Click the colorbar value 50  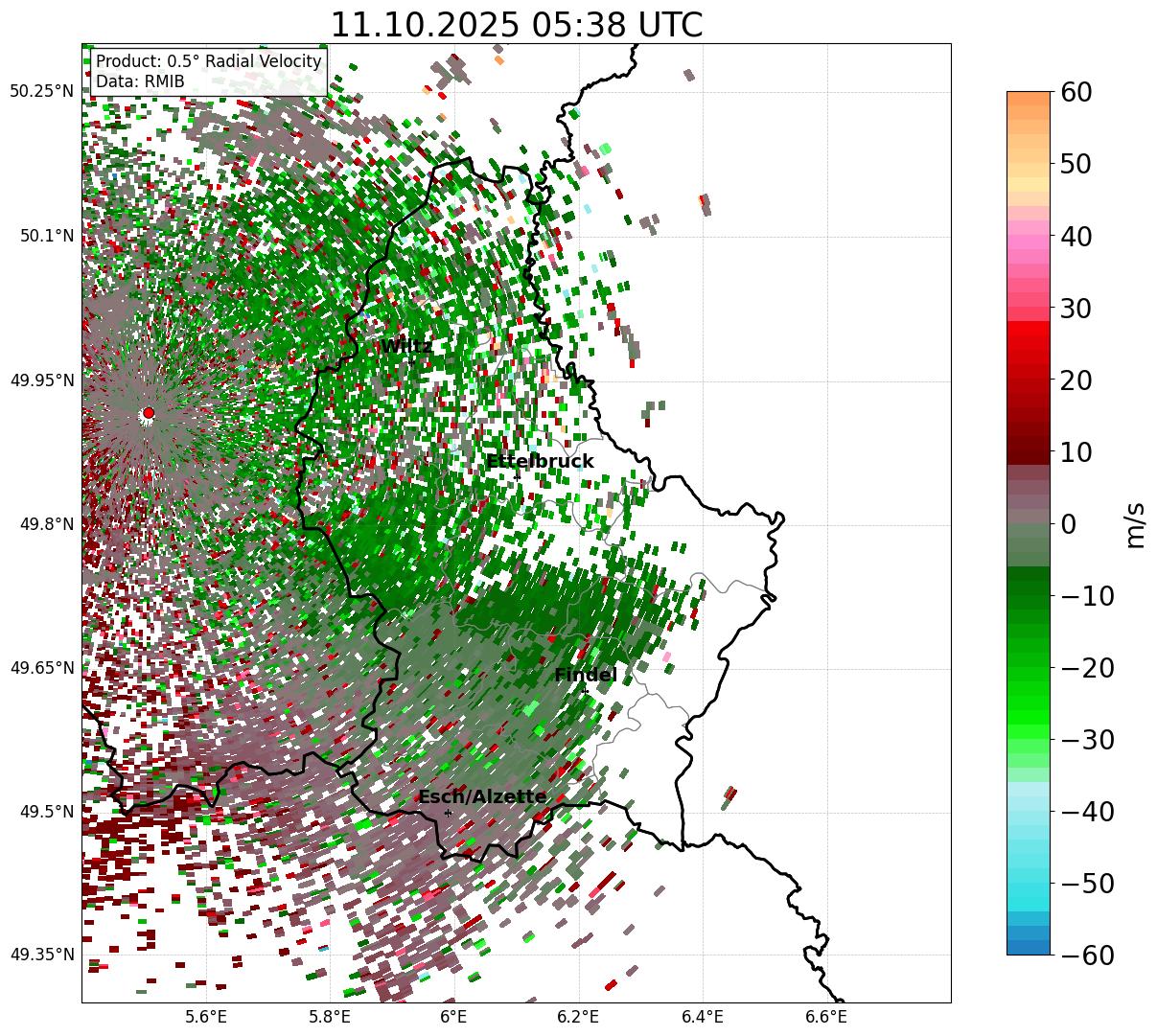1076,164
